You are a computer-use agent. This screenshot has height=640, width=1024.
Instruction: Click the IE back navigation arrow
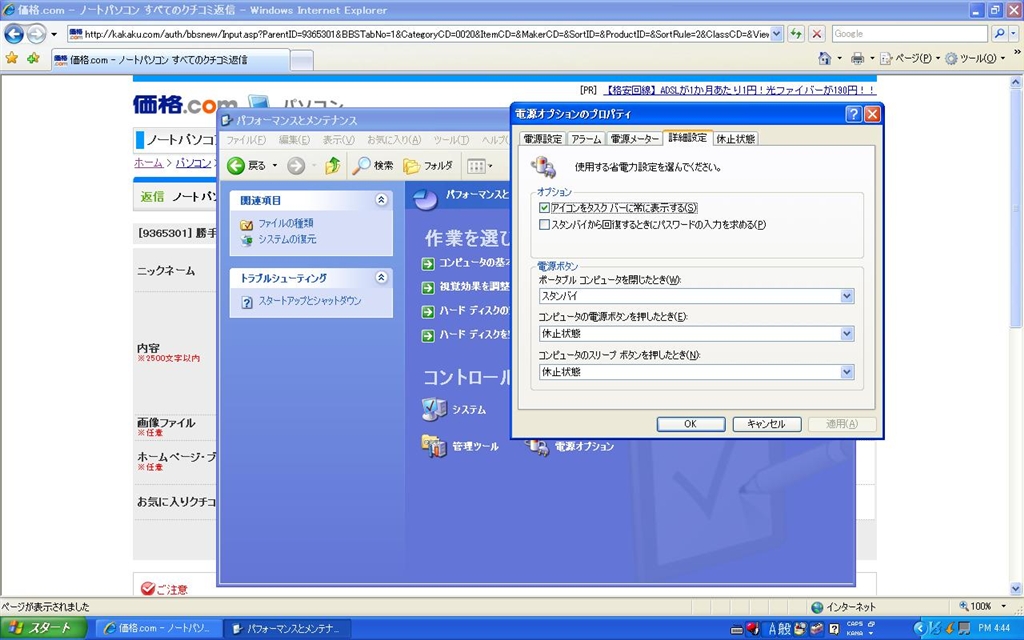14,33
